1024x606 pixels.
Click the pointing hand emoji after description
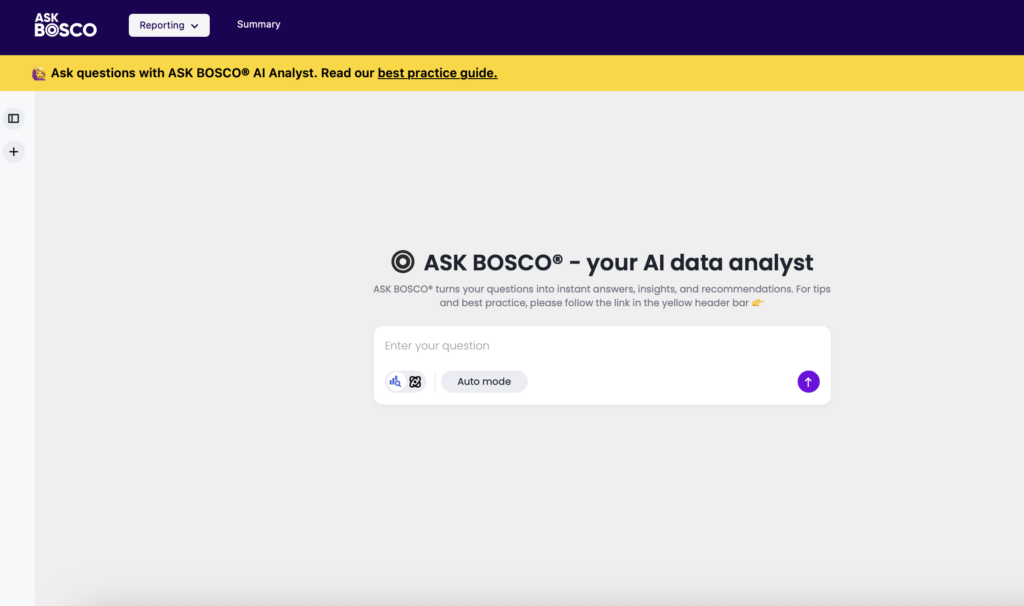(x=757, y=303)
